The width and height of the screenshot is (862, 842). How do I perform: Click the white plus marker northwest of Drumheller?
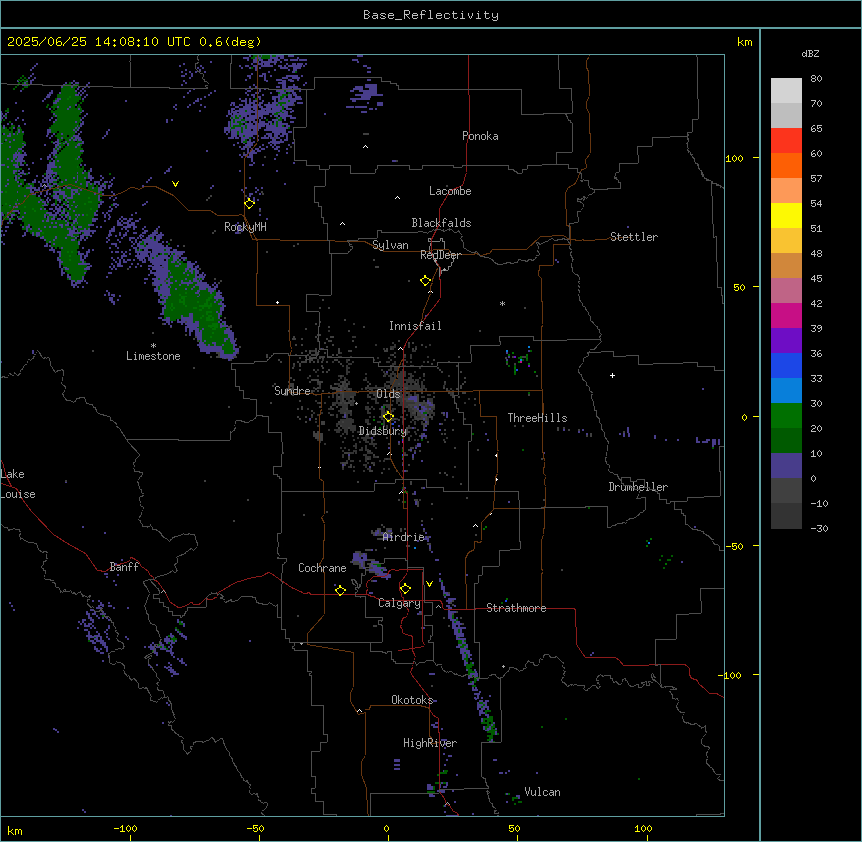(612, 375)
